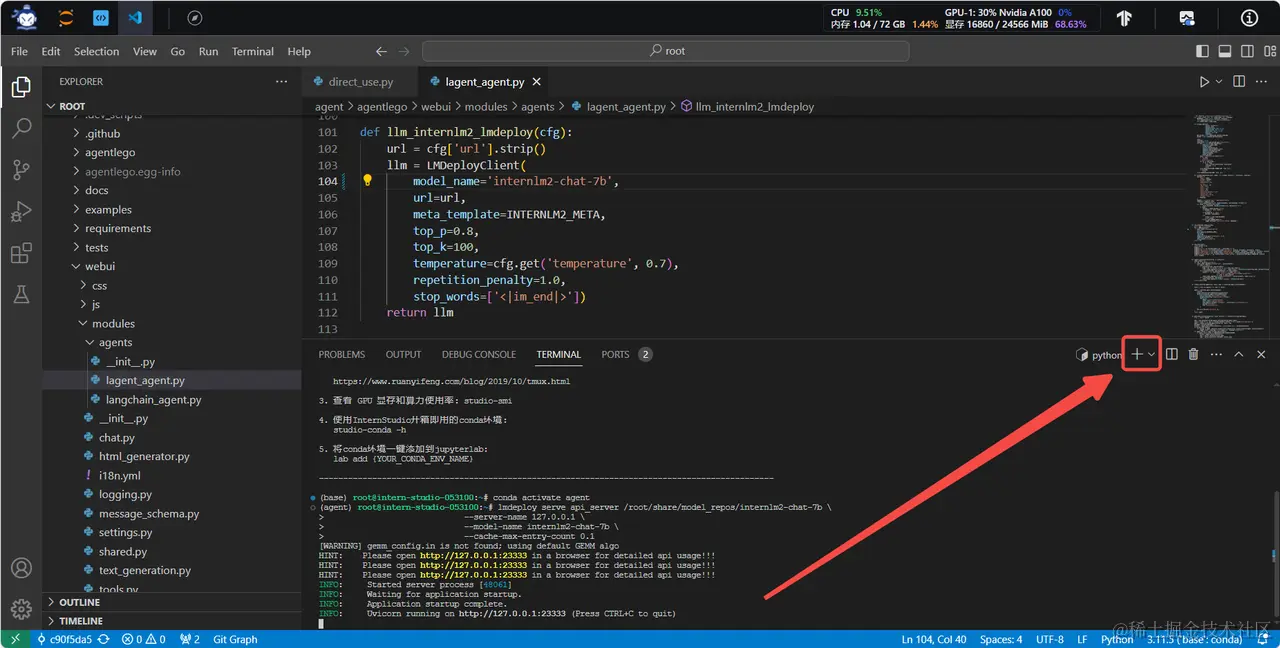Run the Python file with play button
The image size is (1280, 648).
tap(1204, 82)
